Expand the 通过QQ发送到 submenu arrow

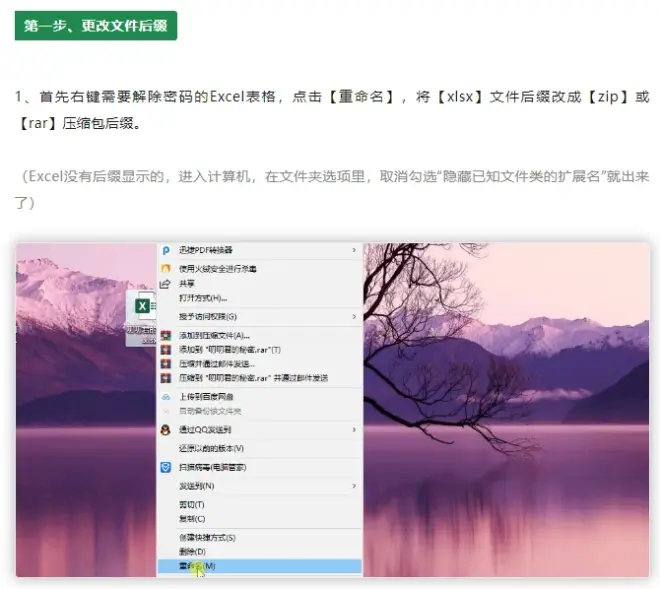click(x=353, y=429)
